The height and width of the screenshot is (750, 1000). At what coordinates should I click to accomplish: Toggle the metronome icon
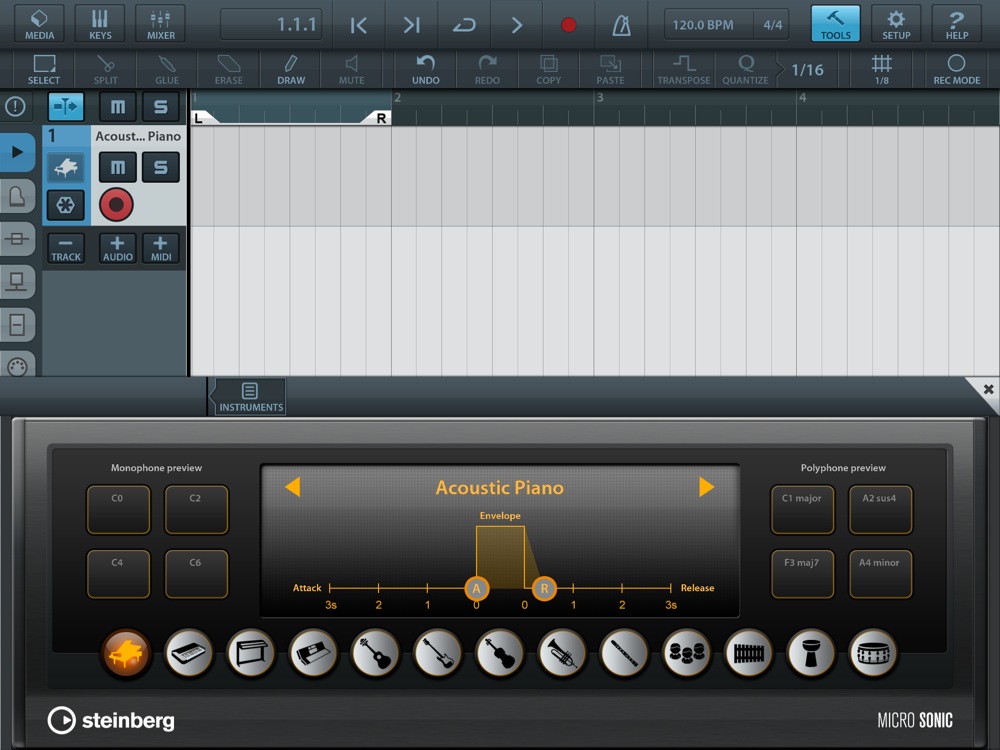(x=621, y=25)
